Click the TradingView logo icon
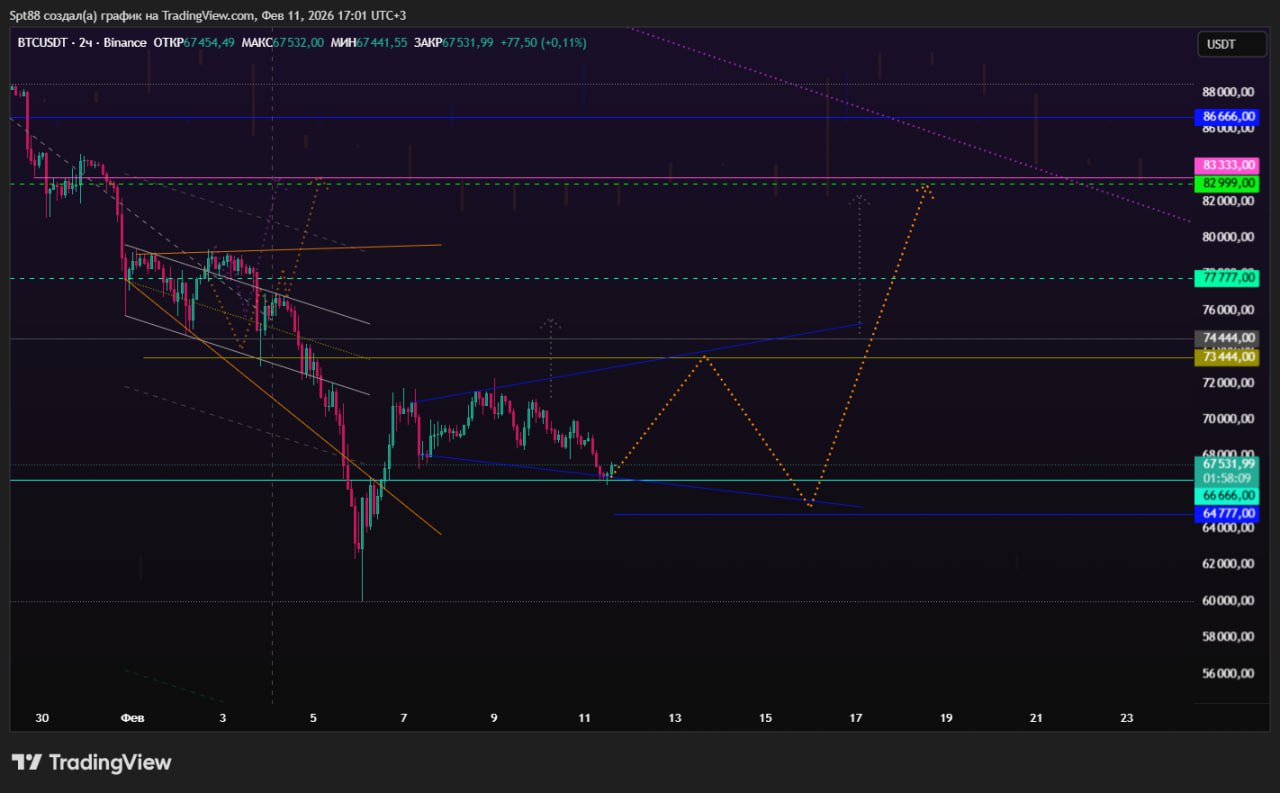1280x793 pixels. pos(26,762)
